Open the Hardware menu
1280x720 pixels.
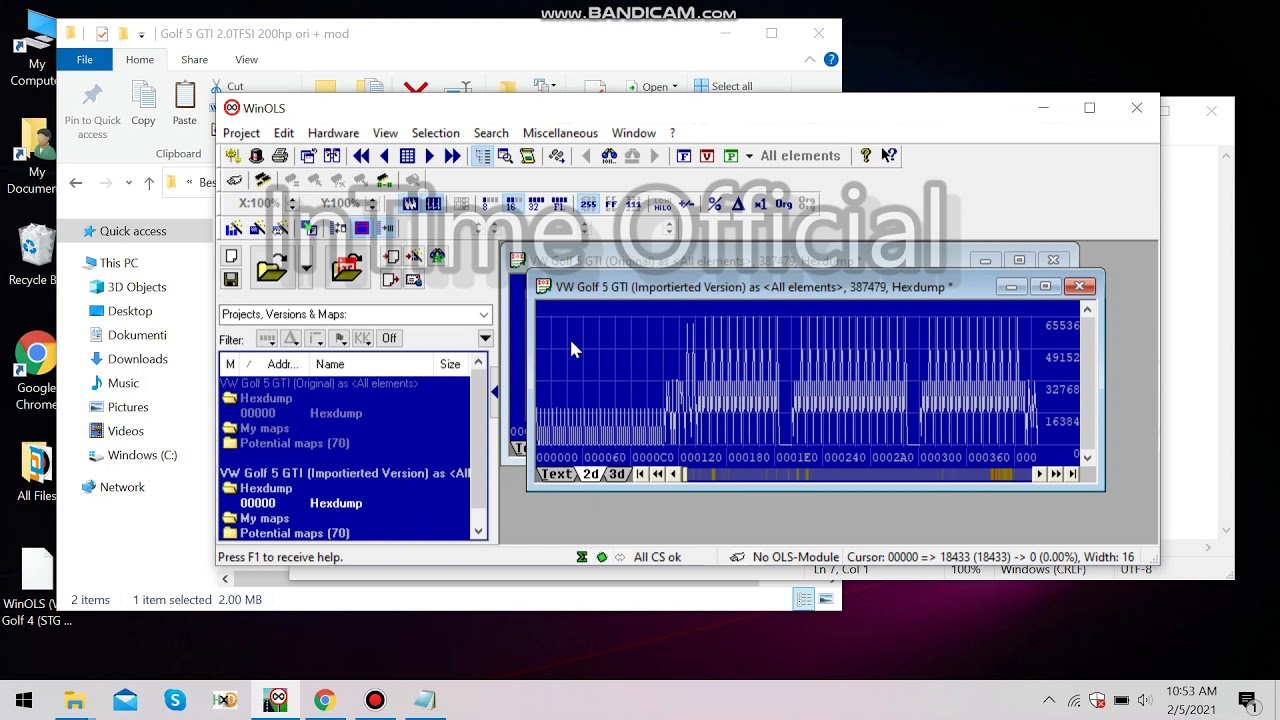click(333, 133)
